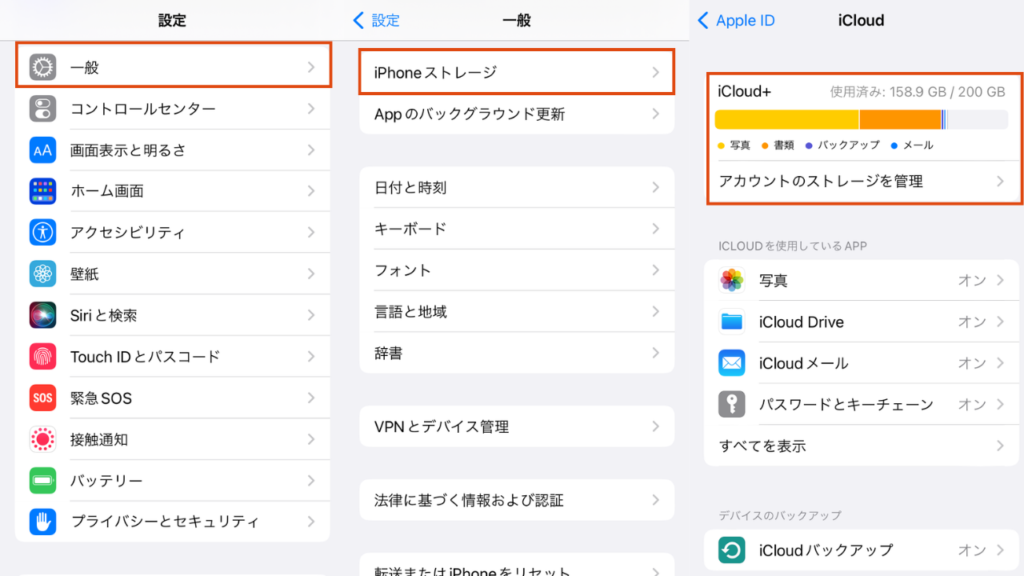Open 日付と時刻 settings

(x=517, y=187)
